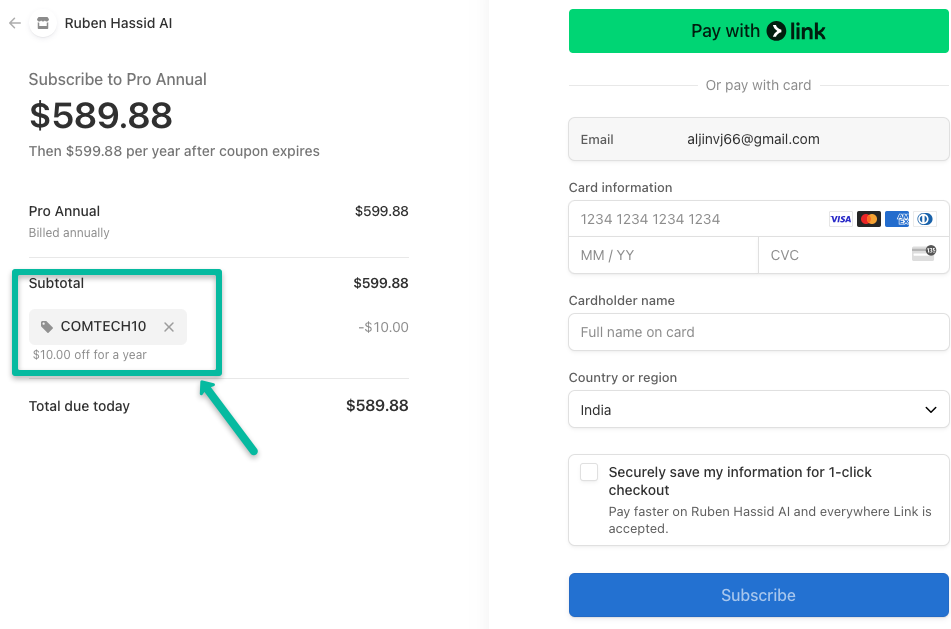
Task: Enable securely save my information checkbox
Action: [590, 472]
